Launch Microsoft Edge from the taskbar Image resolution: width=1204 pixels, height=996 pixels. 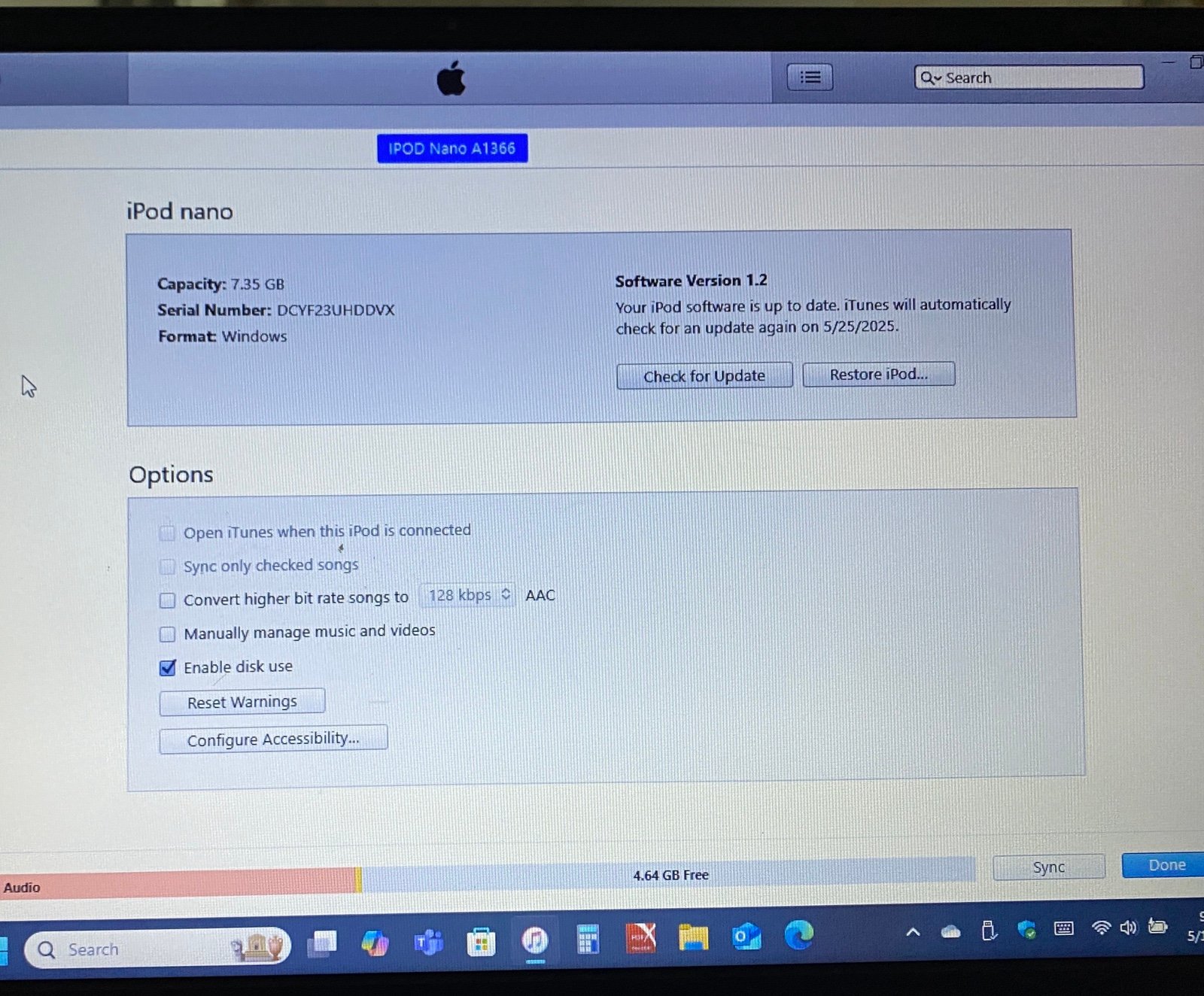coord(799,934)
